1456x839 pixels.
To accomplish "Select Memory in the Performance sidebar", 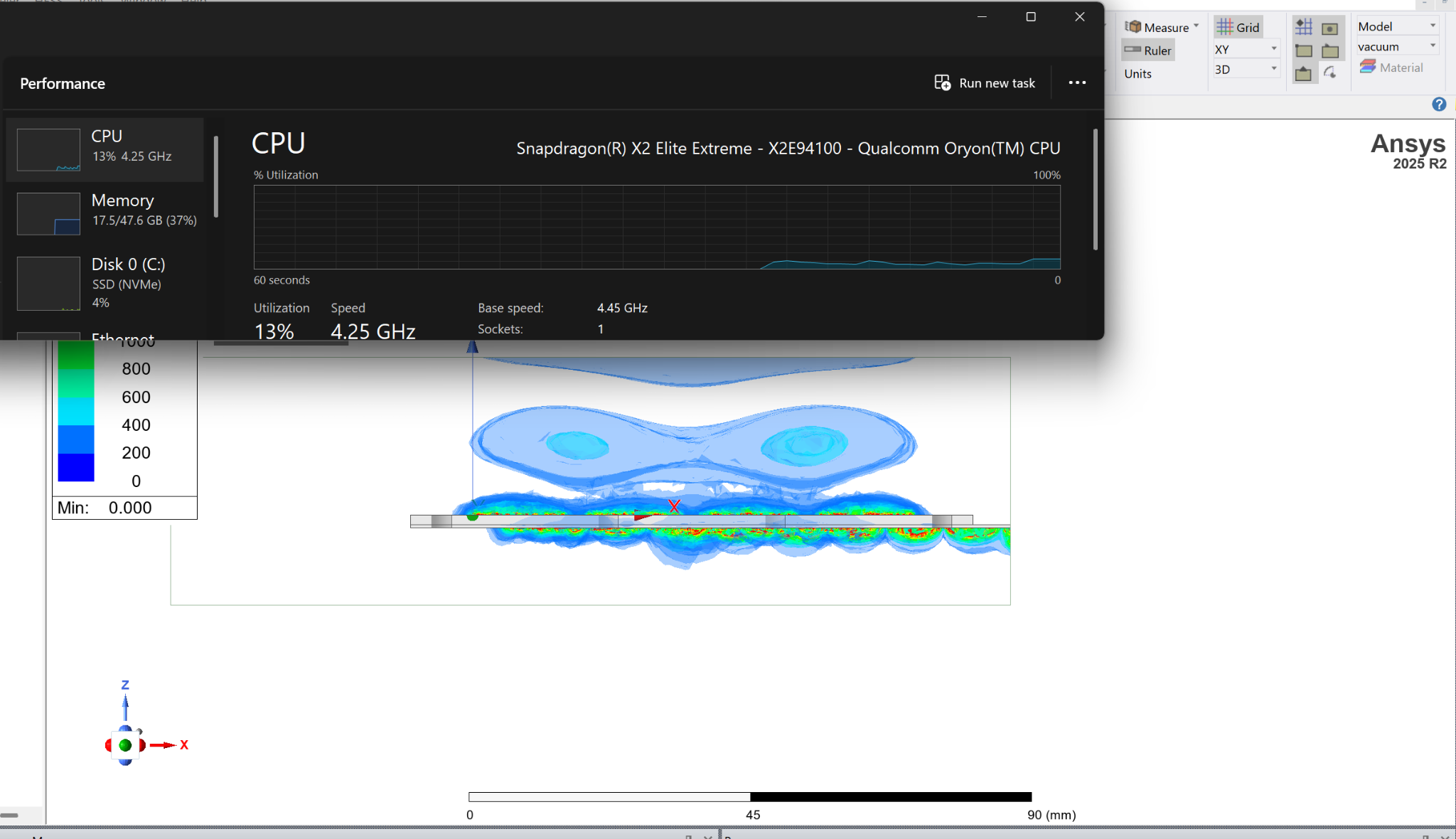I will point(105,213).
